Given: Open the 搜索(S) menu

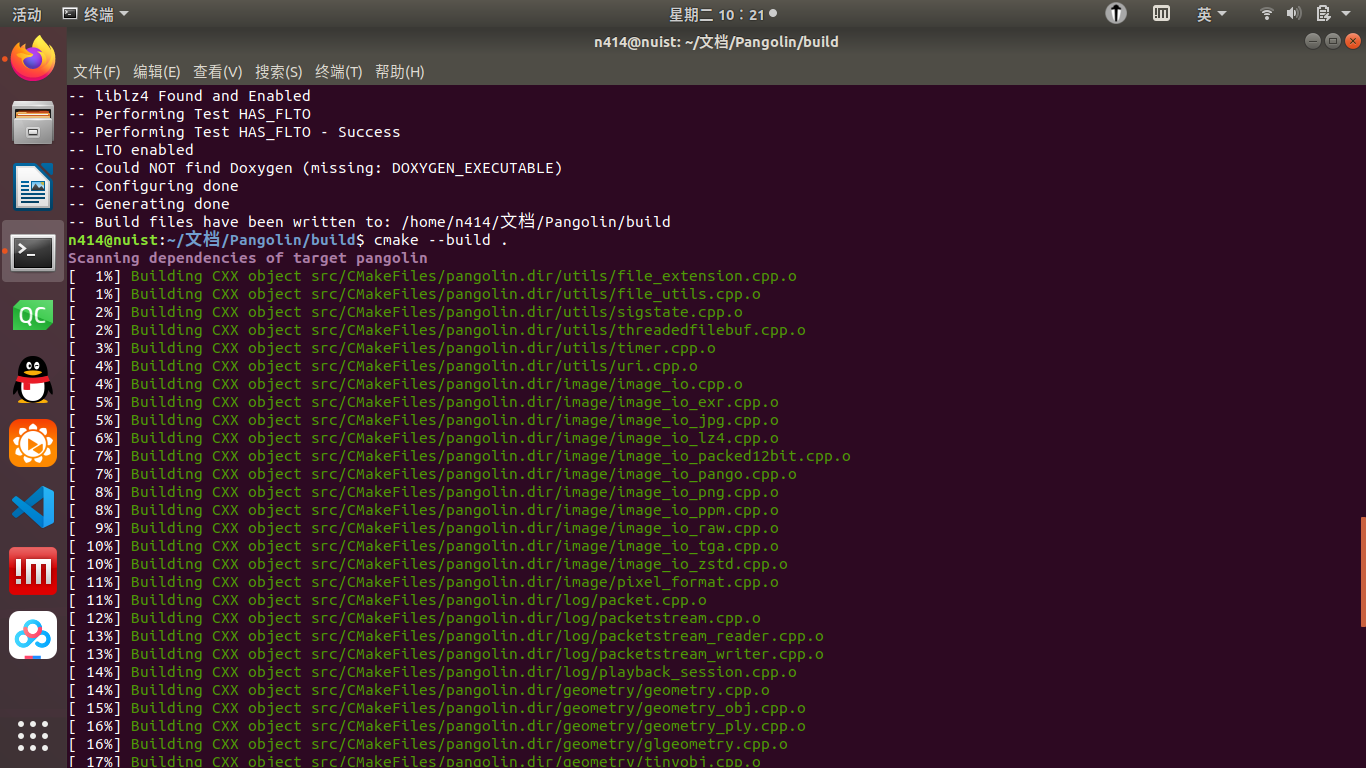Looking at the screenshot, I should tap(278, 72).
